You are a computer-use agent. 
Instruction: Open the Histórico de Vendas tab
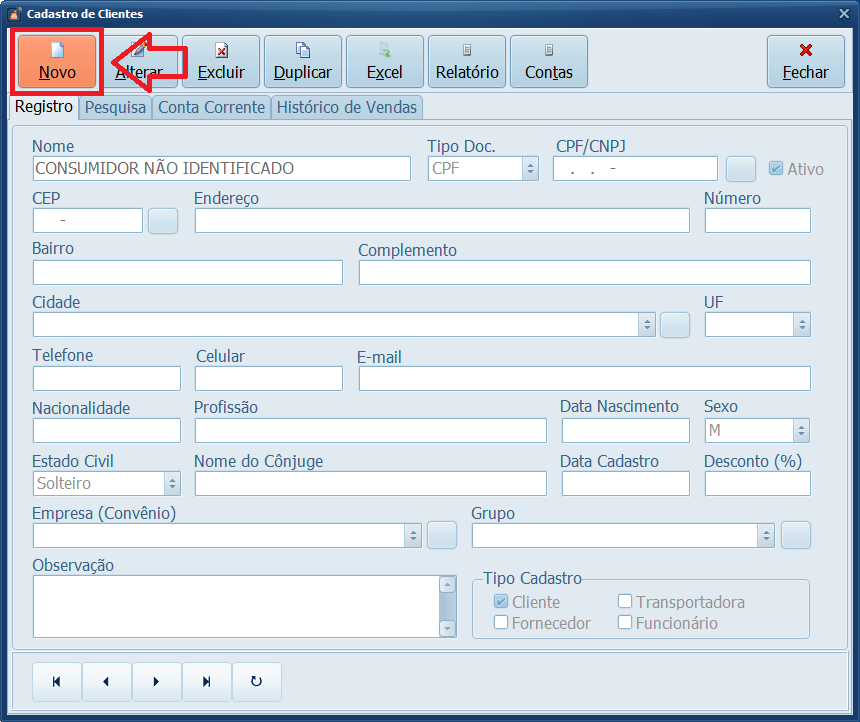[347, 107]
